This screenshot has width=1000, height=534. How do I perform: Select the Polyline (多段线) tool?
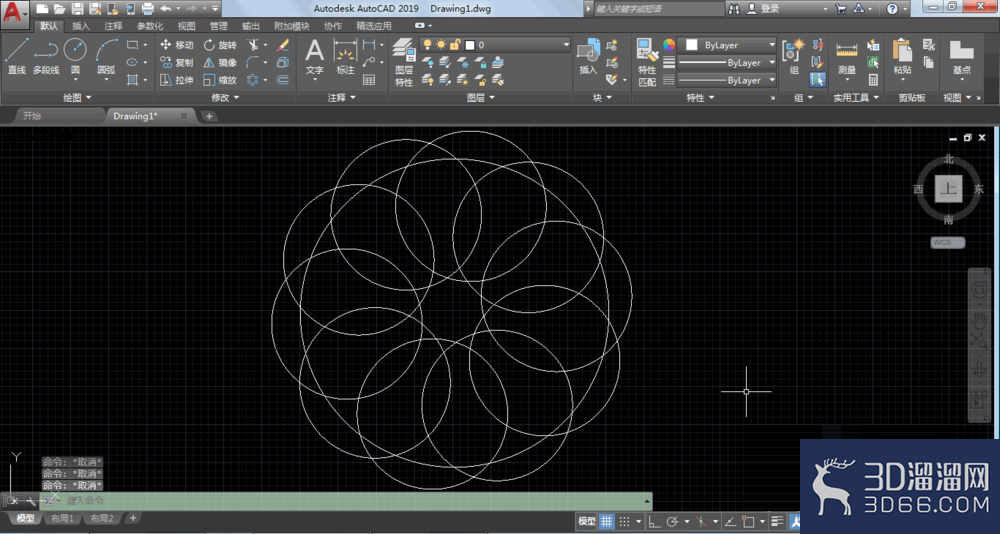pos(46,56)
